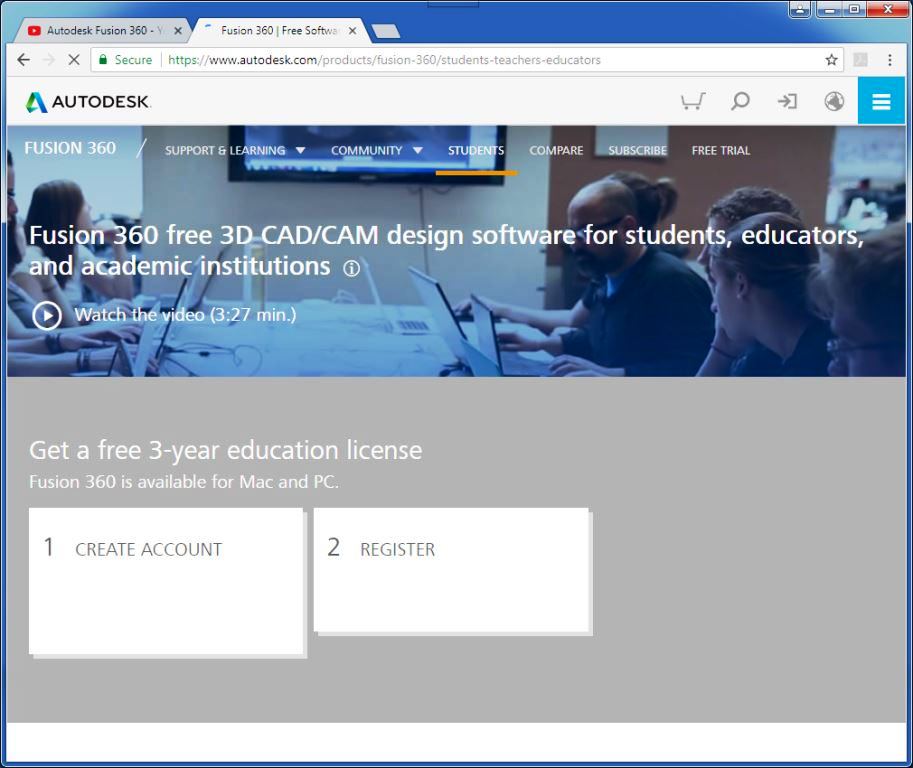
Task: Select the 2 Register step card
Action: (x=451, y=570)
